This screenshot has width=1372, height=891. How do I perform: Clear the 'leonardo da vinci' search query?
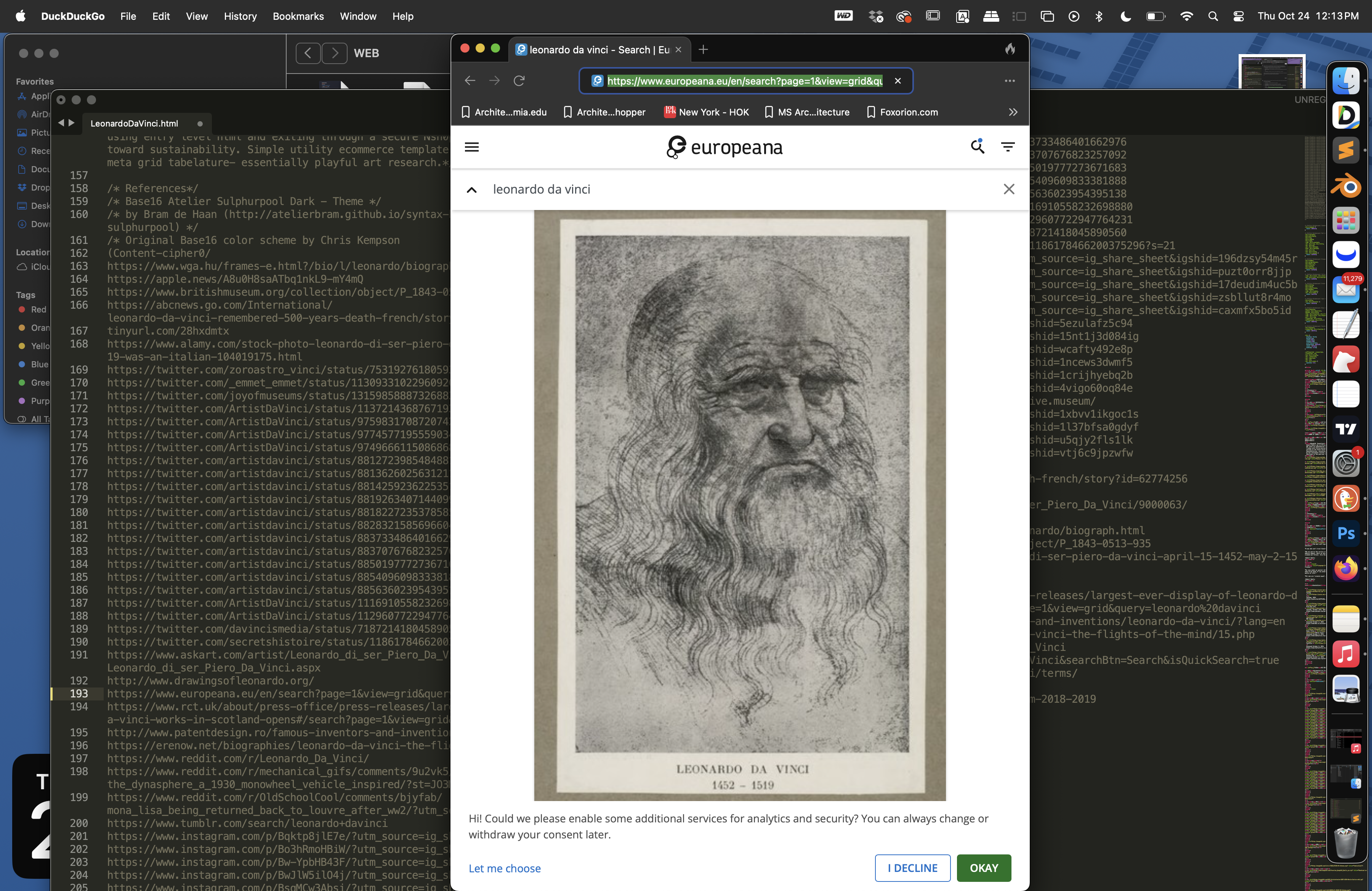(x=1009, y=189)
